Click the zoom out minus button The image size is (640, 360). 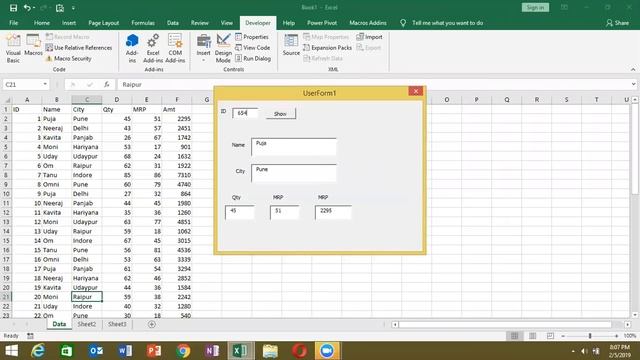click(563, 336)
